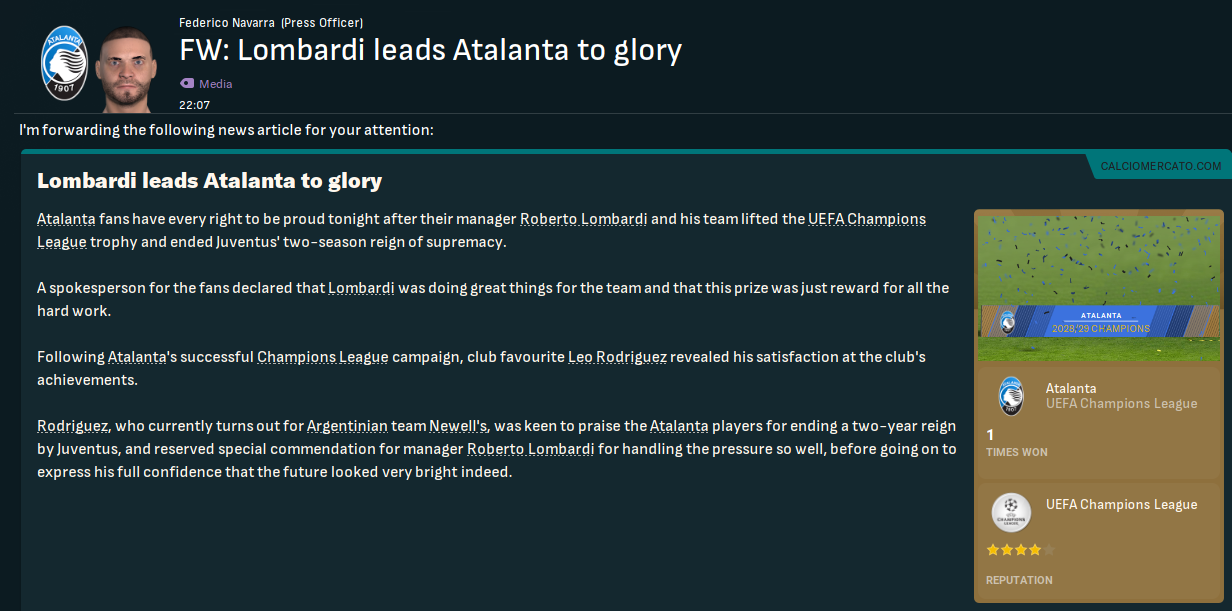
Task: Open the 2028/29 Champions celebration image
Action: click(x=1098, y=286)
